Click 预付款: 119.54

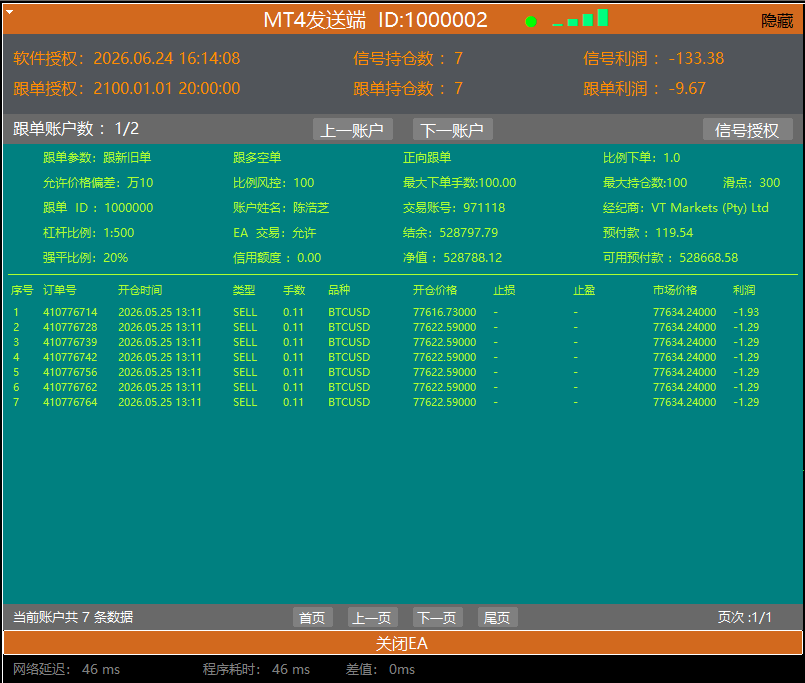(648, 233)
